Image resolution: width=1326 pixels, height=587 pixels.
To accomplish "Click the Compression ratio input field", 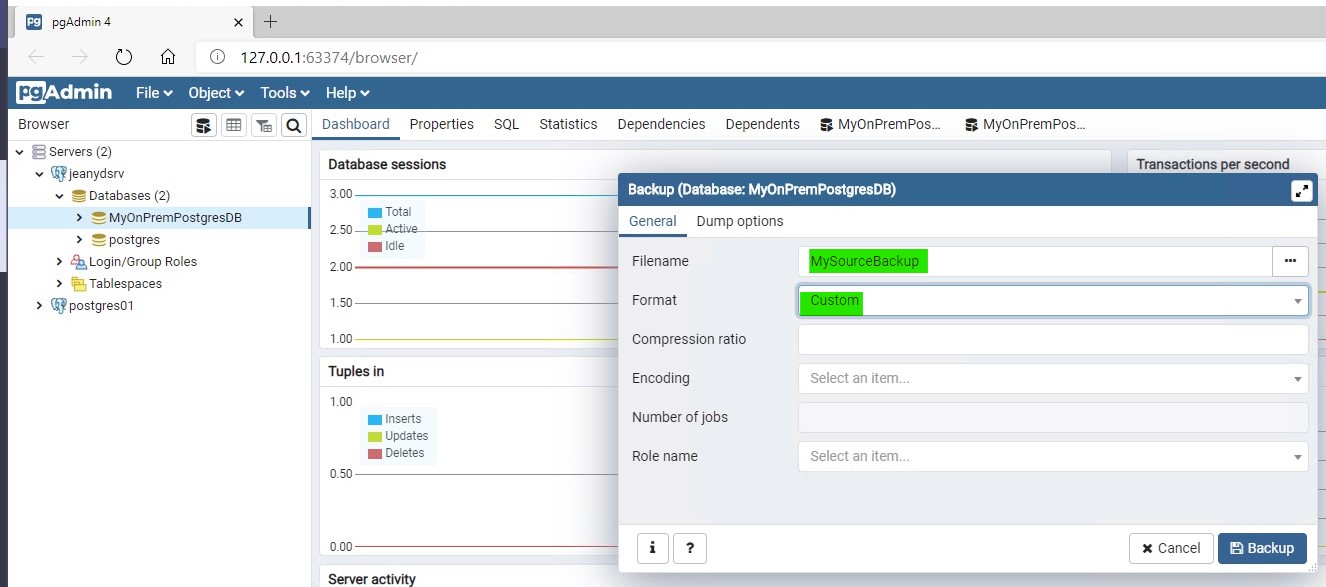I will pos(1053,339).
